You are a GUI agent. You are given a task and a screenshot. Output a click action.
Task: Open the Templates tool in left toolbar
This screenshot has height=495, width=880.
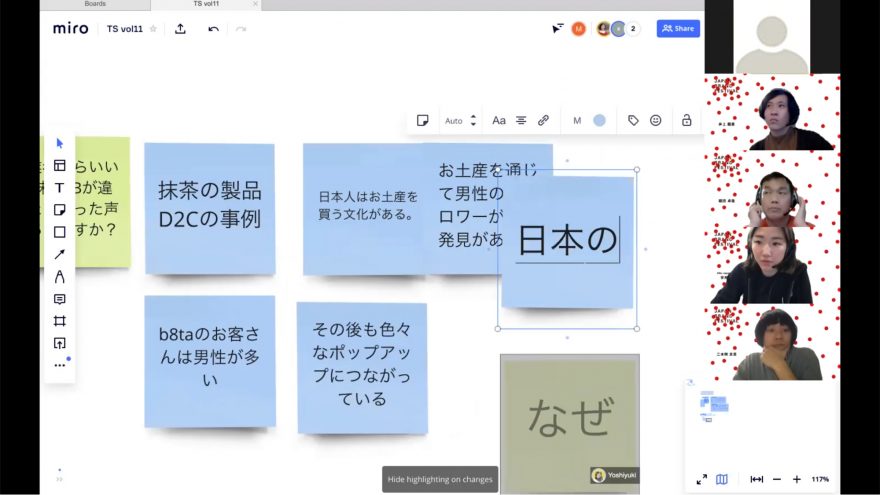click(x=59, y=165)
